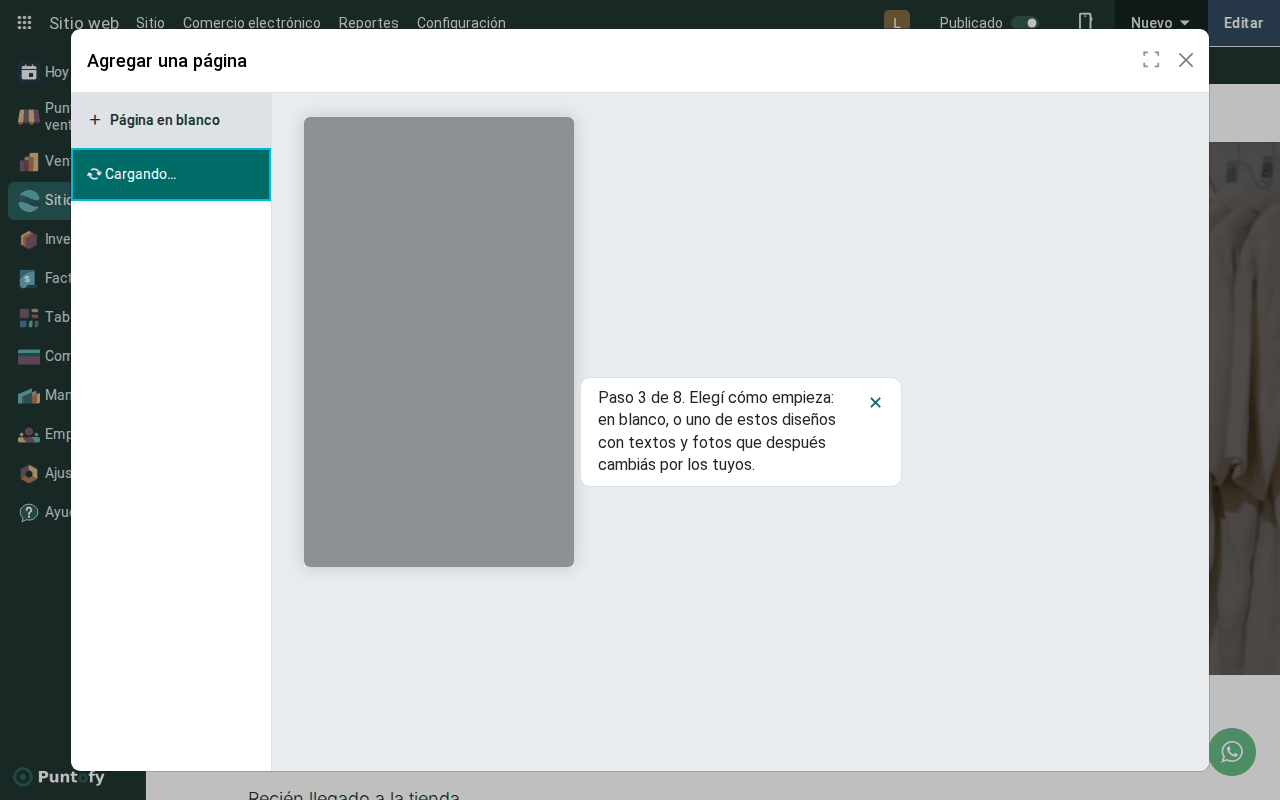Open the Compras card icon in sidebar
This screenshot has height=800, width=1280.
29,356
